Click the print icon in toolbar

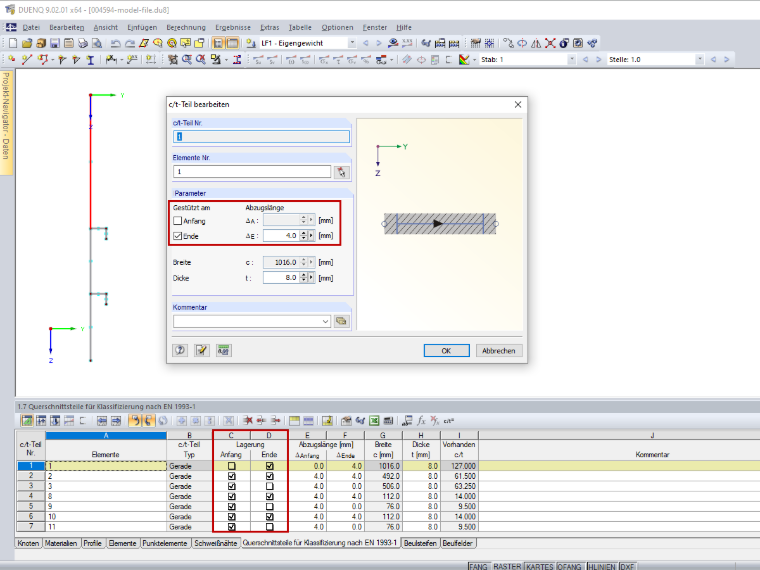(83, 43)
